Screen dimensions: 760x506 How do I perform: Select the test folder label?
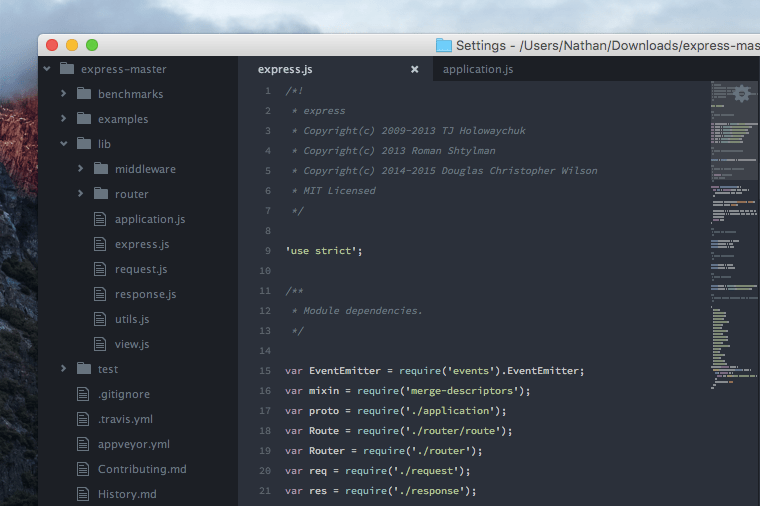coord(108,369)
